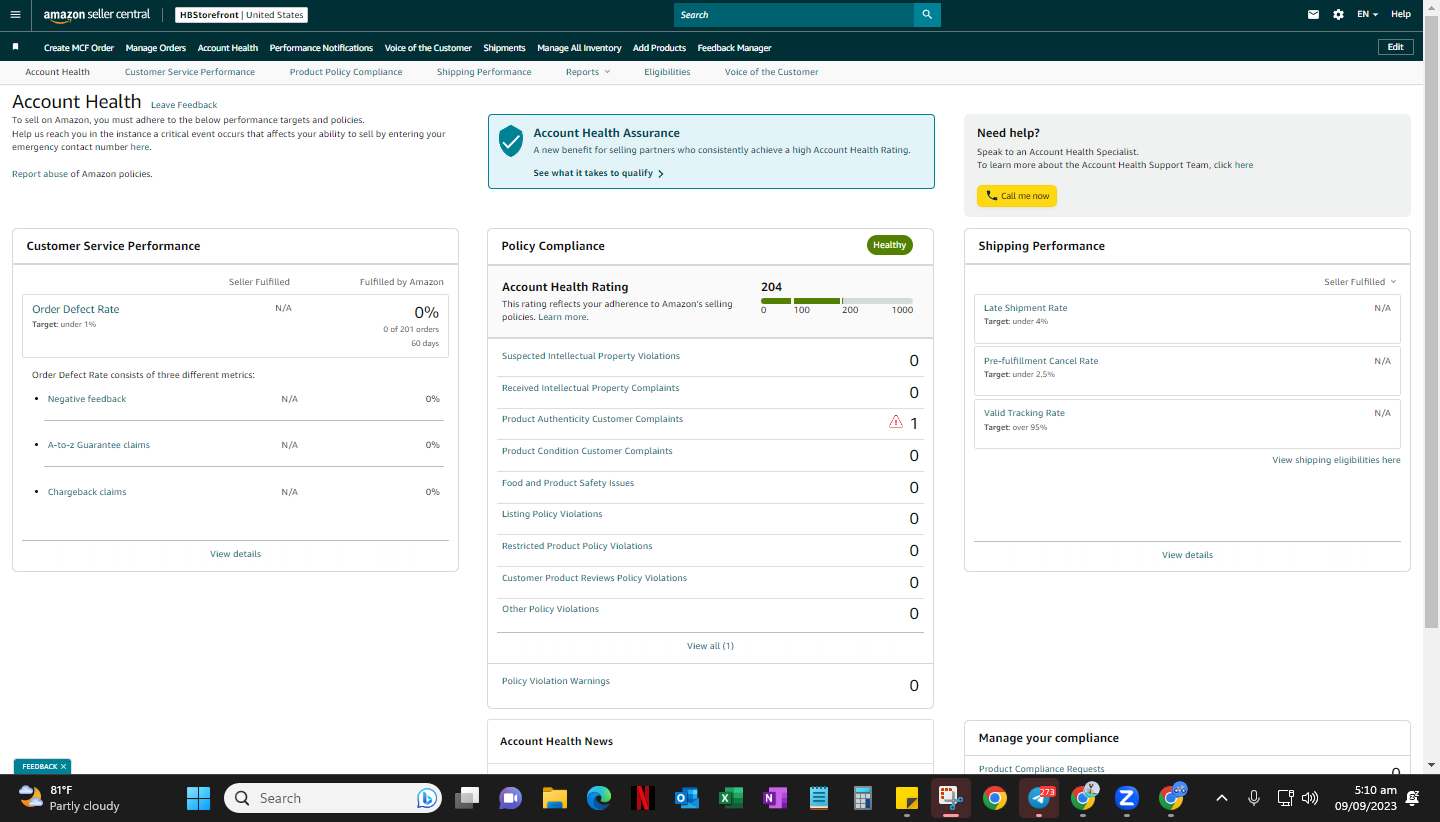This screenshot has width=1440, height=822.
Task: Launch Excel from the taskbar
Action: (730, 798)
